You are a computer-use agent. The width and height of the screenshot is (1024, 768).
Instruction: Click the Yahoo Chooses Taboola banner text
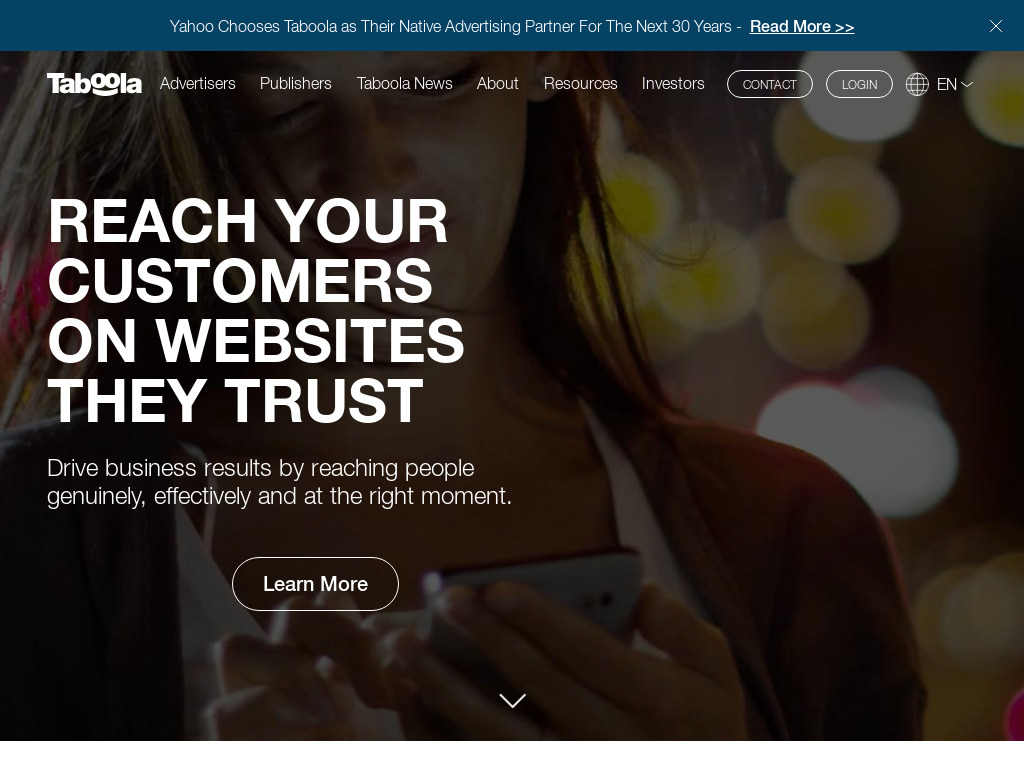point(451,26)
